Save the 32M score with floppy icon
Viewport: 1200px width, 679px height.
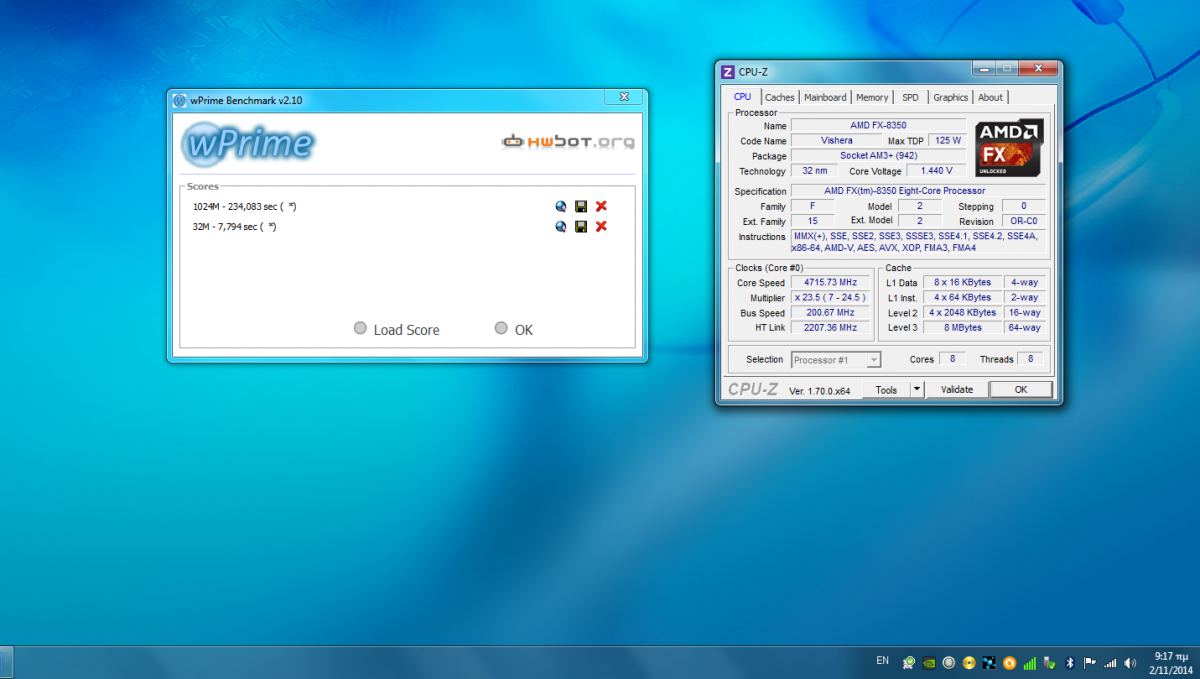pos(581,227)
